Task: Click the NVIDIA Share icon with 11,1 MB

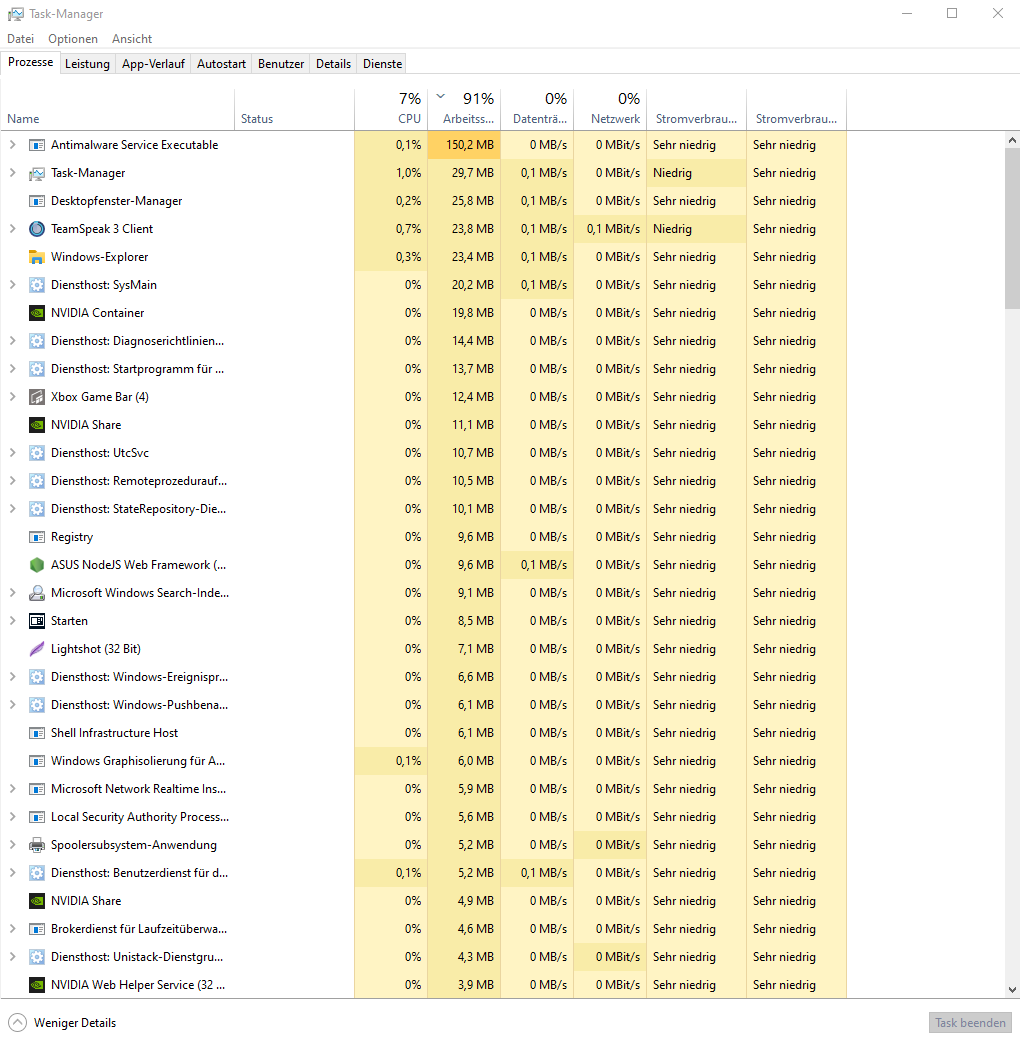Action: [x=37, y=425]
